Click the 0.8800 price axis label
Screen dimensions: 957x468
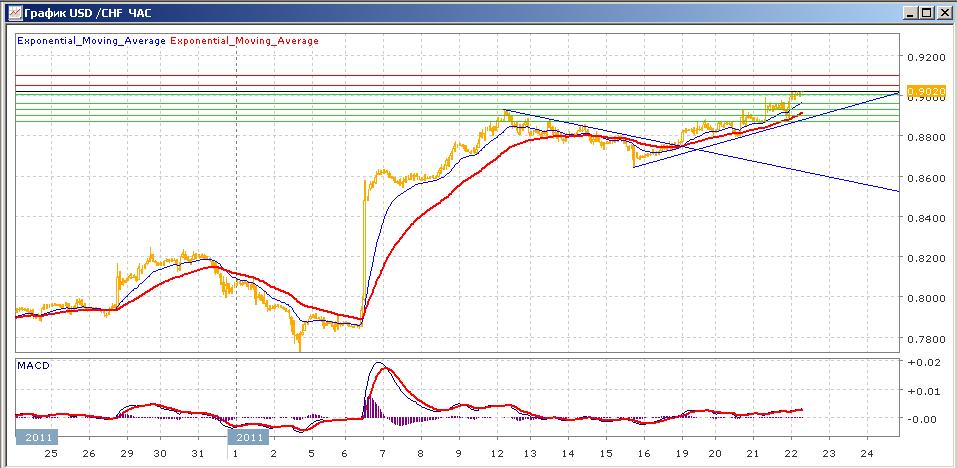[926, 137]
